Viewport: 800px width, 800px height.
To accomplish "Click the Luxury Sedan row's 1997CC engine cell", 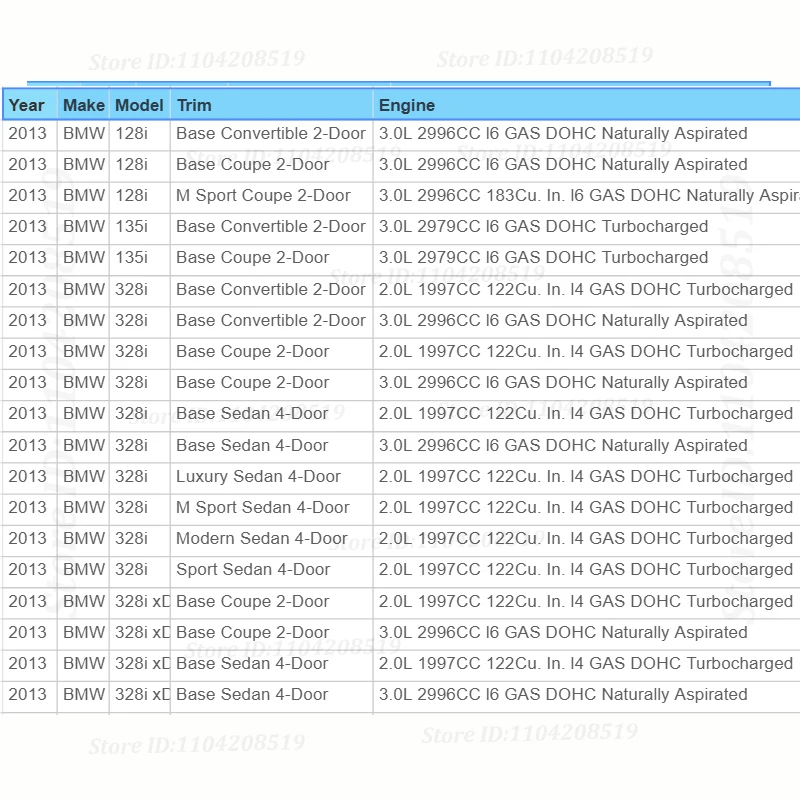I will (x=586, y=477).
